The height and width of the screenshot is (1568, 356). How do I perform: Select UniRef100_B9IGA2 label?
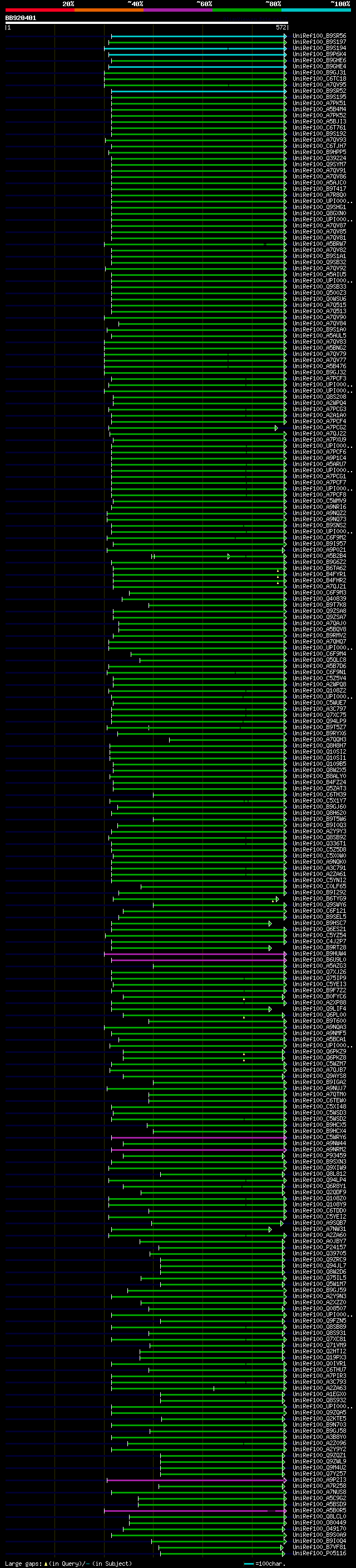(x=319, y=1082)
